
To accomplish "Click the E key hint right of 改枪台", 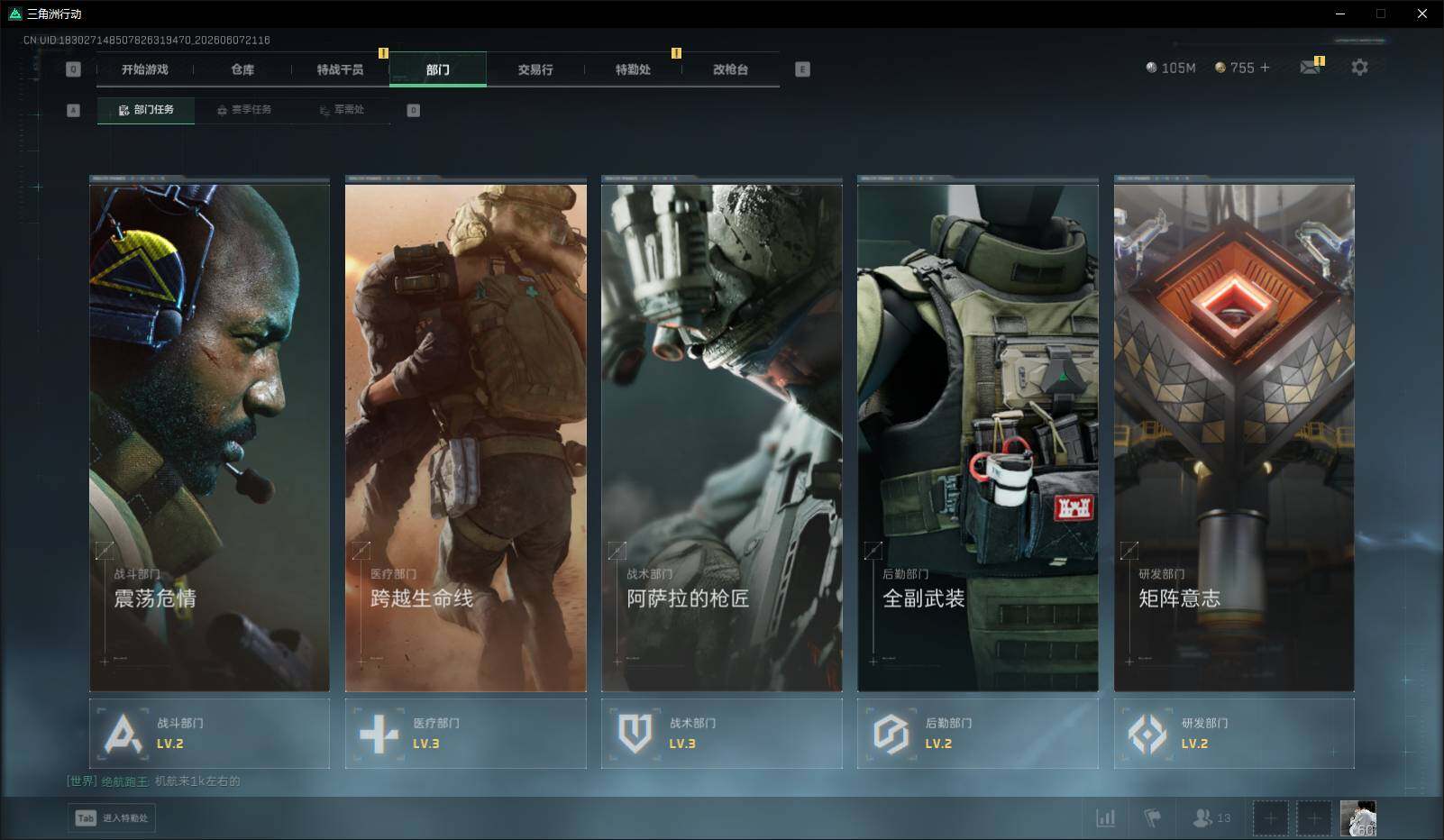I will coord(802,69).
